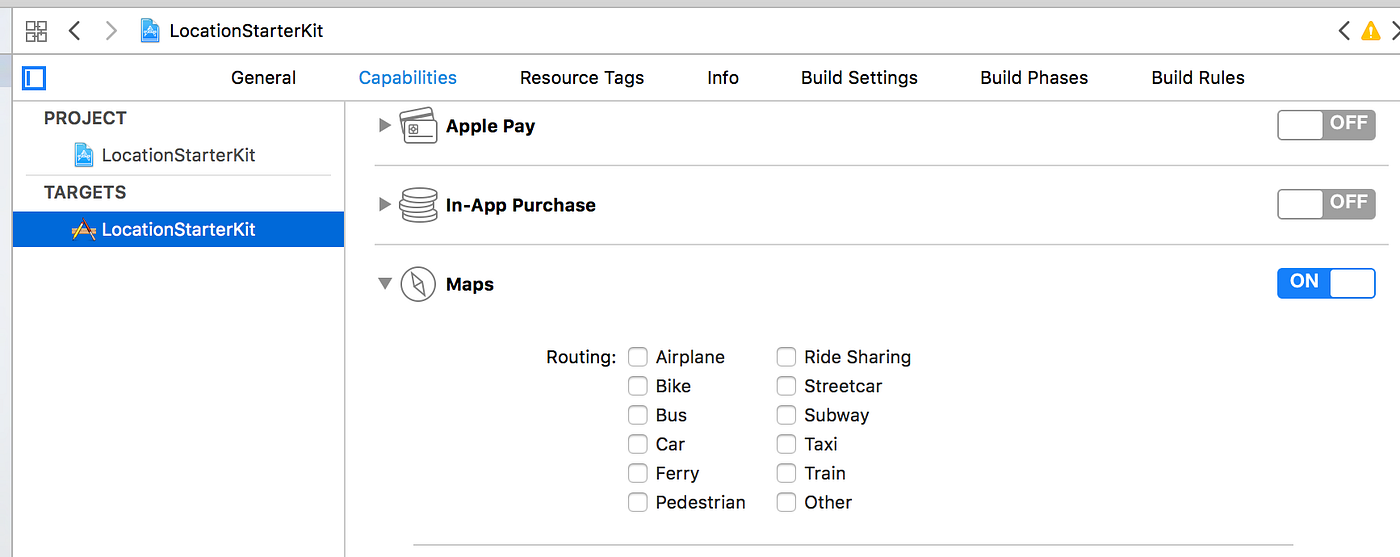
Task: Click the yellow warning triangle icon
Action: (1370, 31)
